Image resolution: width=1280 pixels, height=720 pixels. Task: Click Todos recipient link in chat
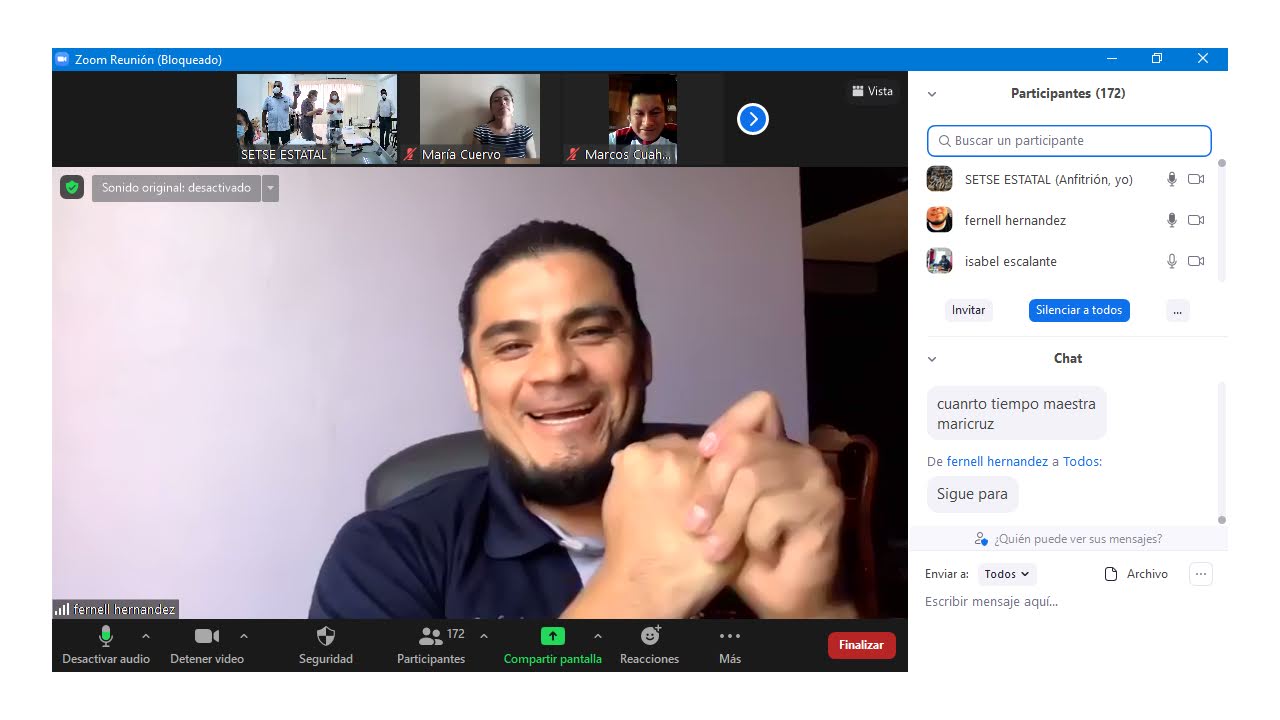tap(1081, 462)
